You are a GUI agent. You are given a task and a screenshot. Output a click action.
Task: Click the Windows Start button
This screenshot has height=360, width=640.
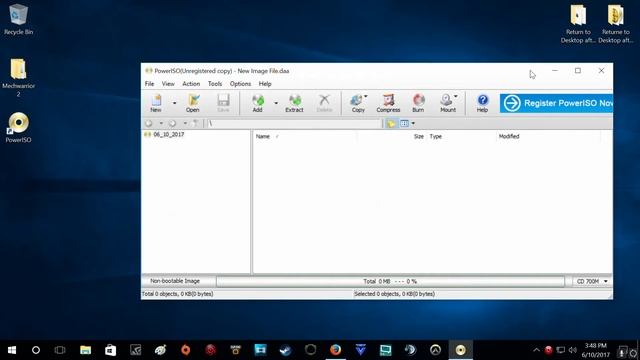12,350
